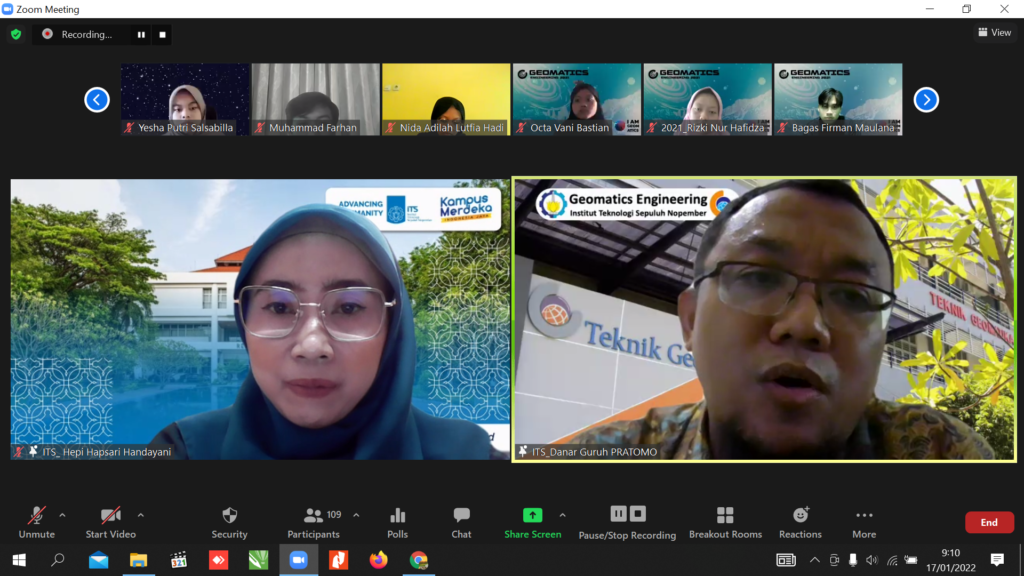The image size is (1024, 576).
Task: Start Video from the toolbar
Action: tap(110, 522)
